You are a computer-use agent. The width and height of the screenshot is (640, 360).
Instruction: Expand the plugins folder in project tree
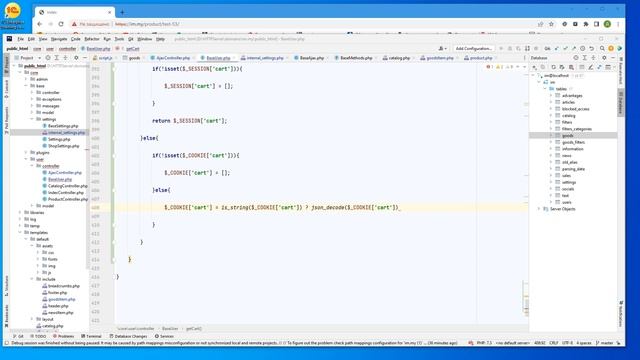(26, 153)
